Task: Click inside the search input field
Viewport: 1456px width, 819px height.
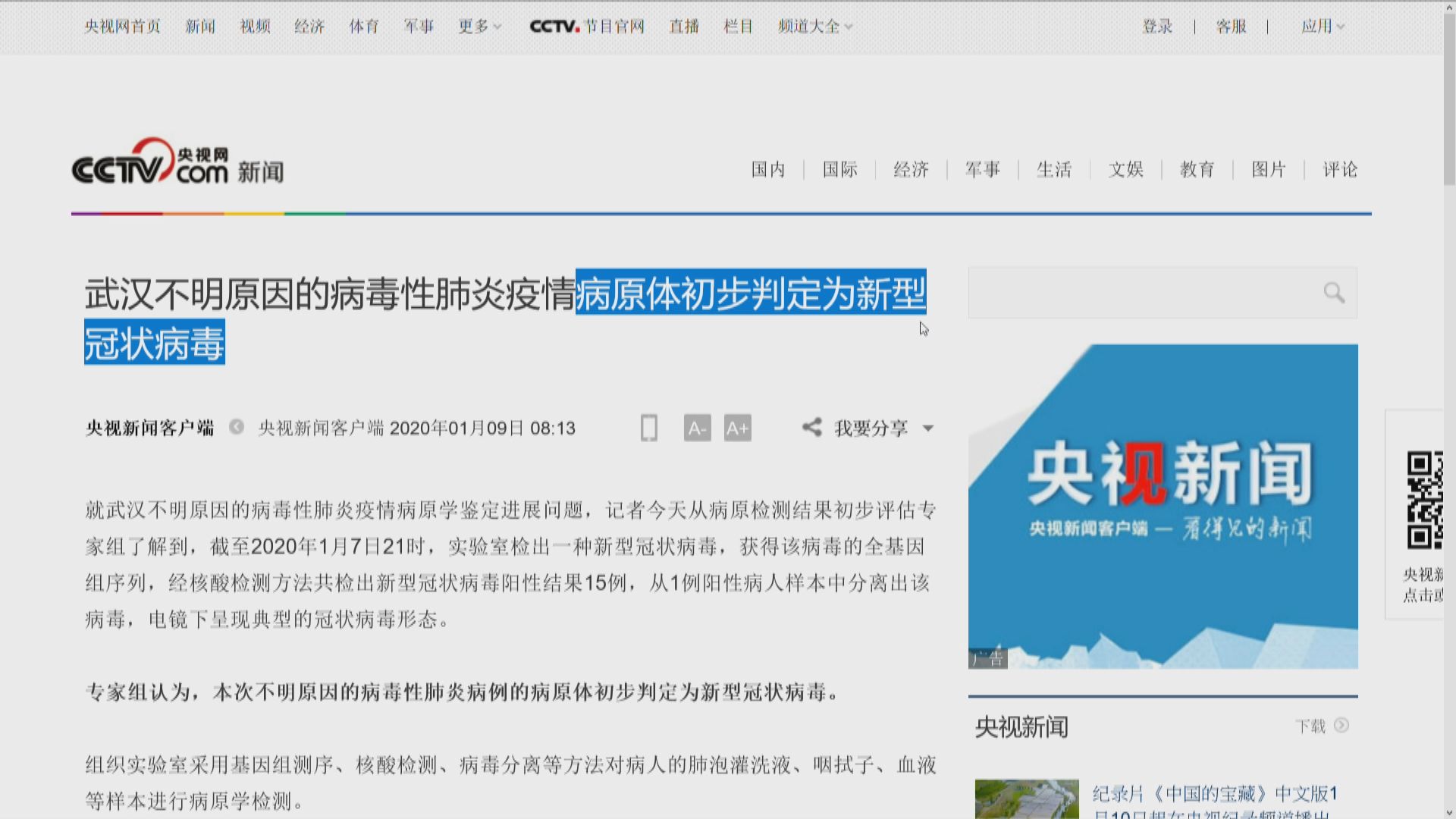Action: coord(1137,293)
